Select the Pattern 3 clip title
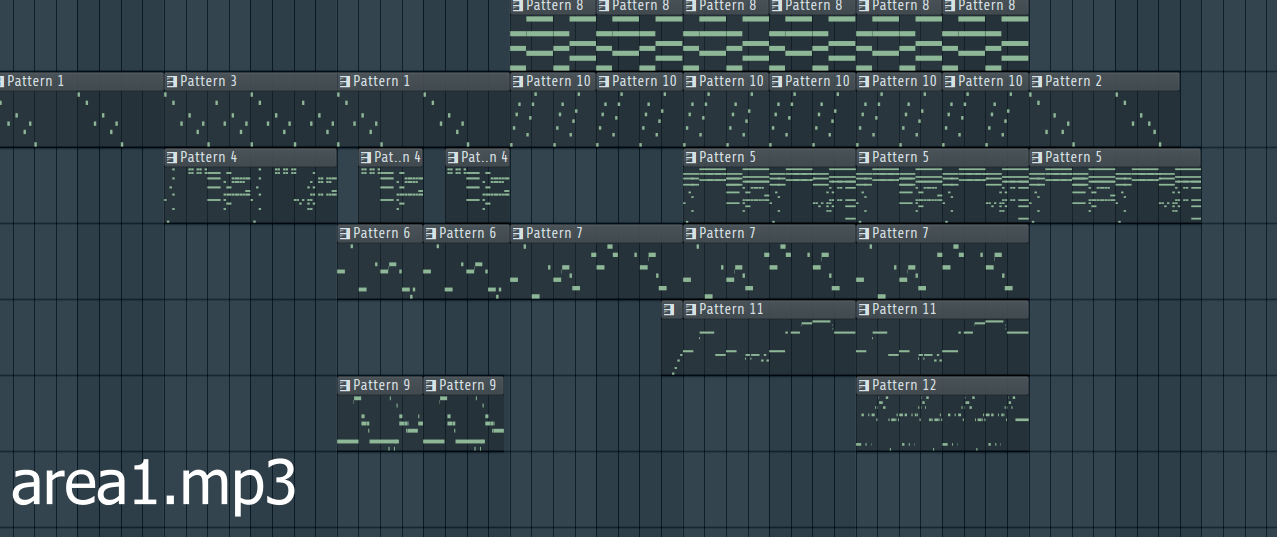This screenshot has height=537, width=1277. point(209,81)
